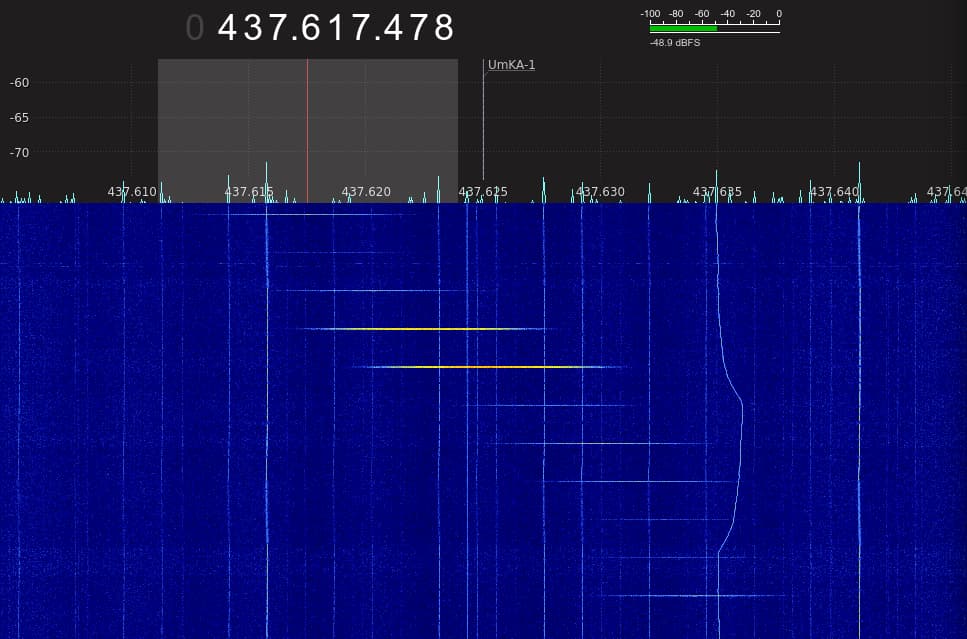The width and height of the screenshot is (967, 639).
Task: Click the red tuning line in the spectrum
Action: [x=307, y=131]
